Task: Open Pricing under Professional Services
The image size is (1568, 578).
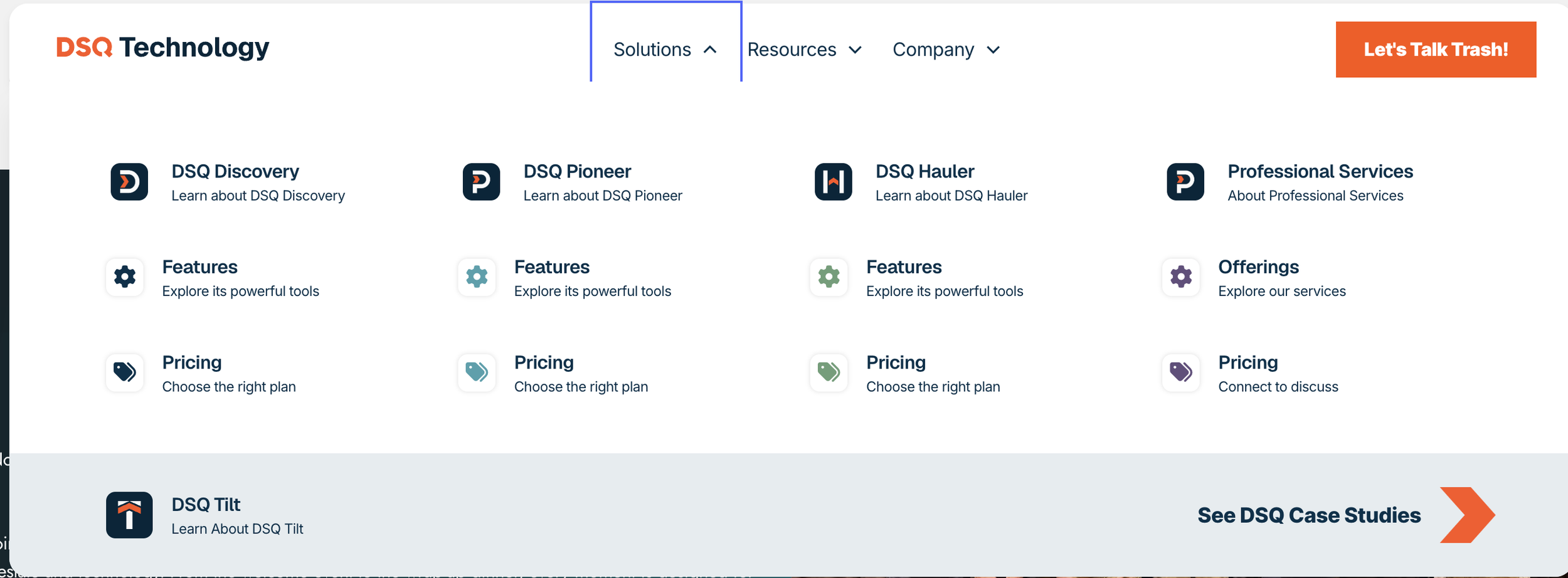Action: tap(1248, 362)
